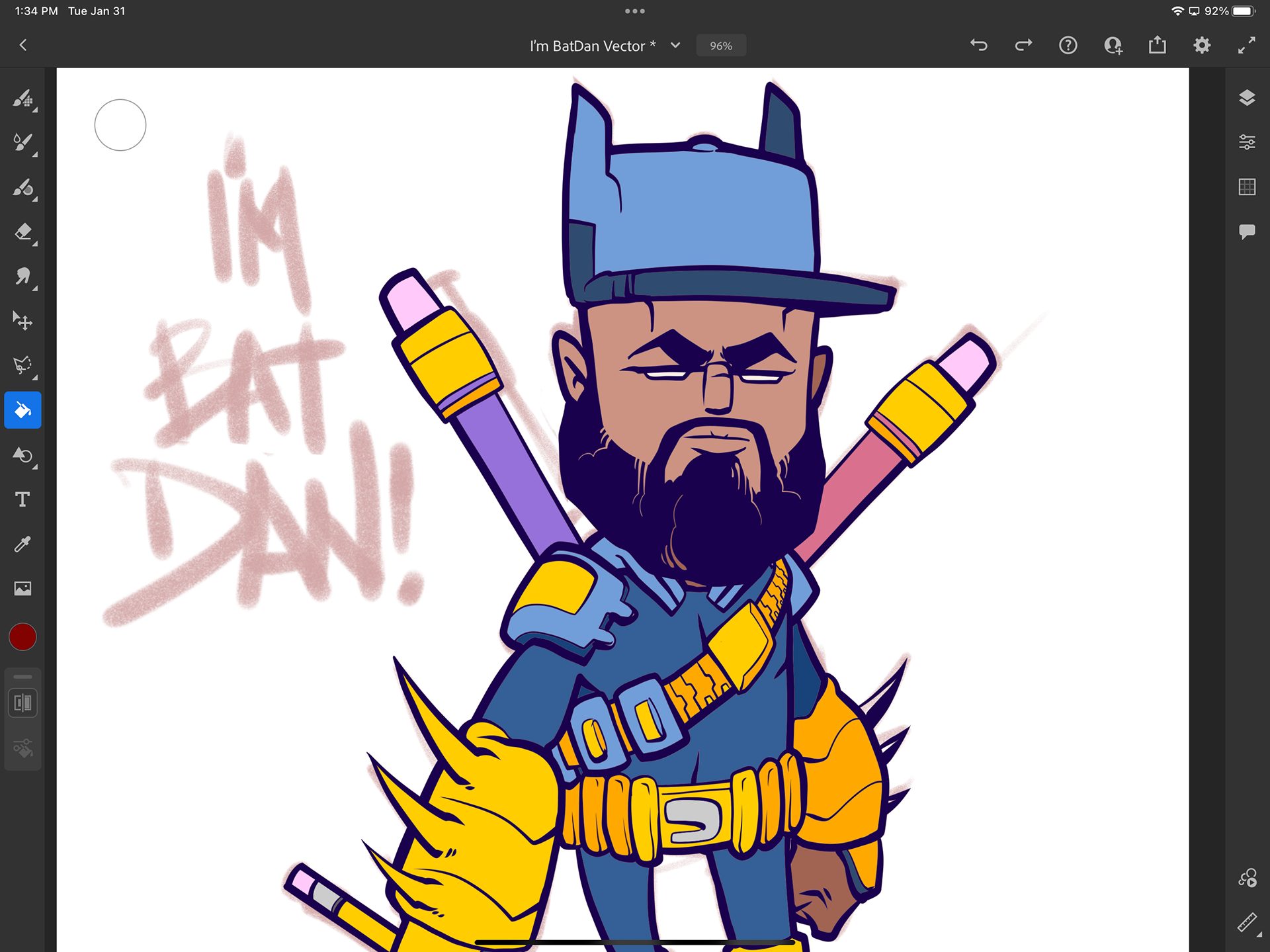Open the clipping and layer actions icon
Screen dimensions: 1270x952
1247,878
